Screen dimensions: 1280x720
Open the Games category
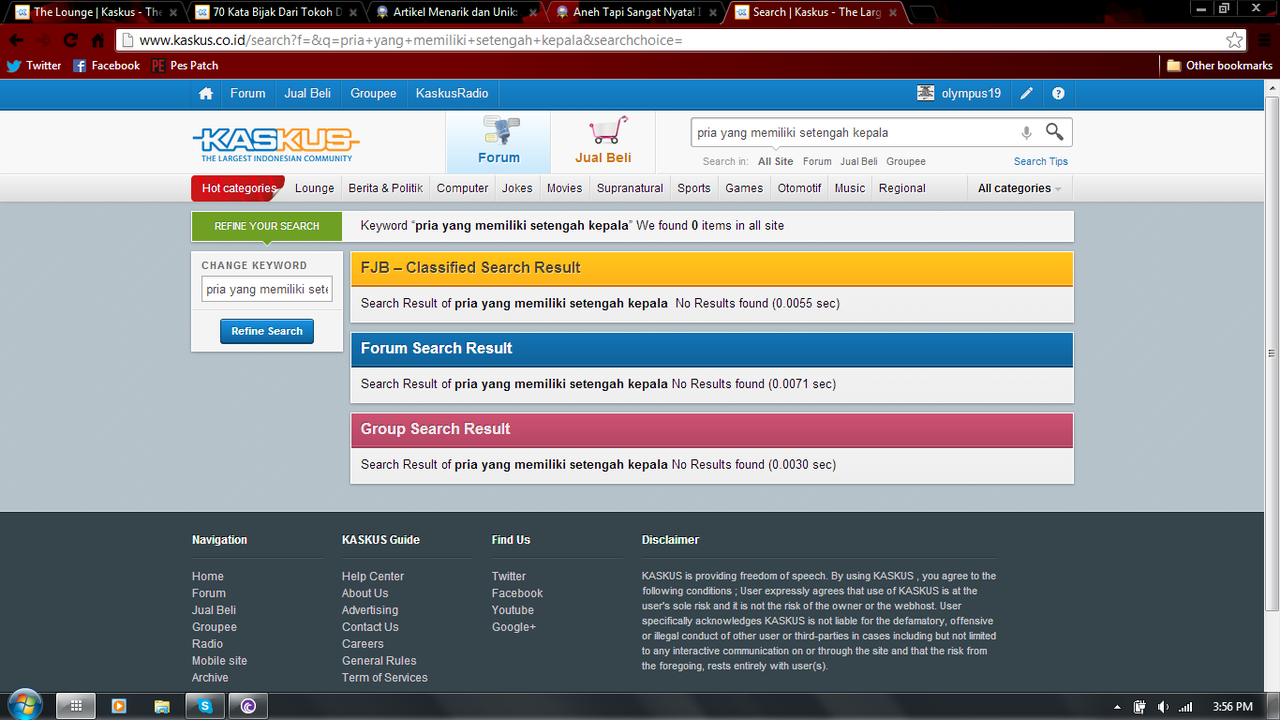(744, 188)
